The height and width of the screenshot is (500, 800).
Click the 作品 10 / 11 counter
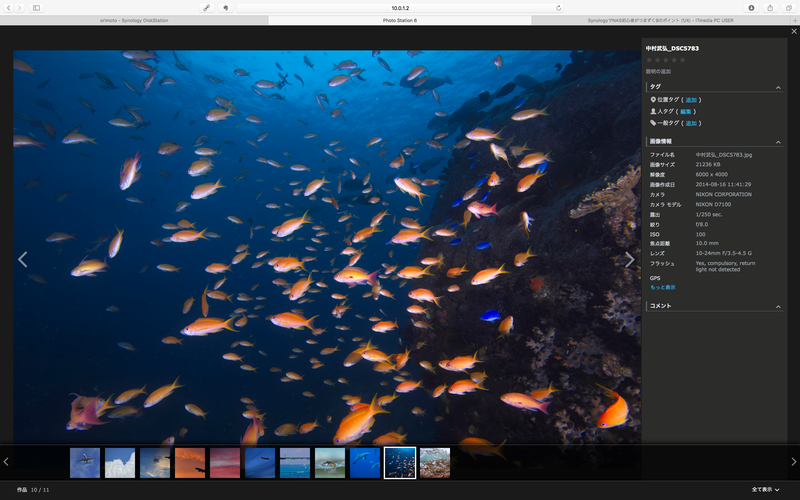pyautogui.click(x=33, y=490)
